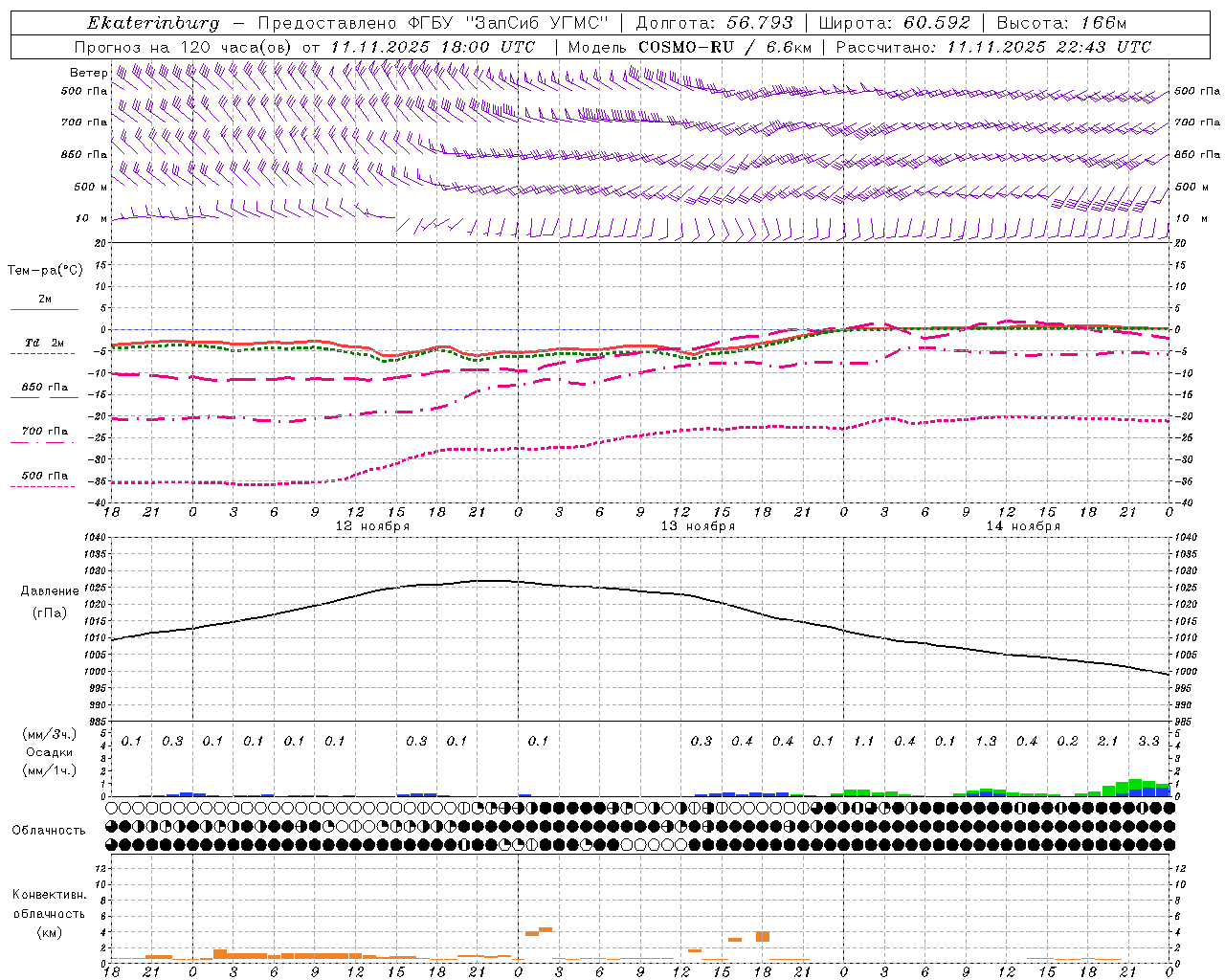
Task: Click the 'Высота: 166м' header field
Action: [1062, 23]
